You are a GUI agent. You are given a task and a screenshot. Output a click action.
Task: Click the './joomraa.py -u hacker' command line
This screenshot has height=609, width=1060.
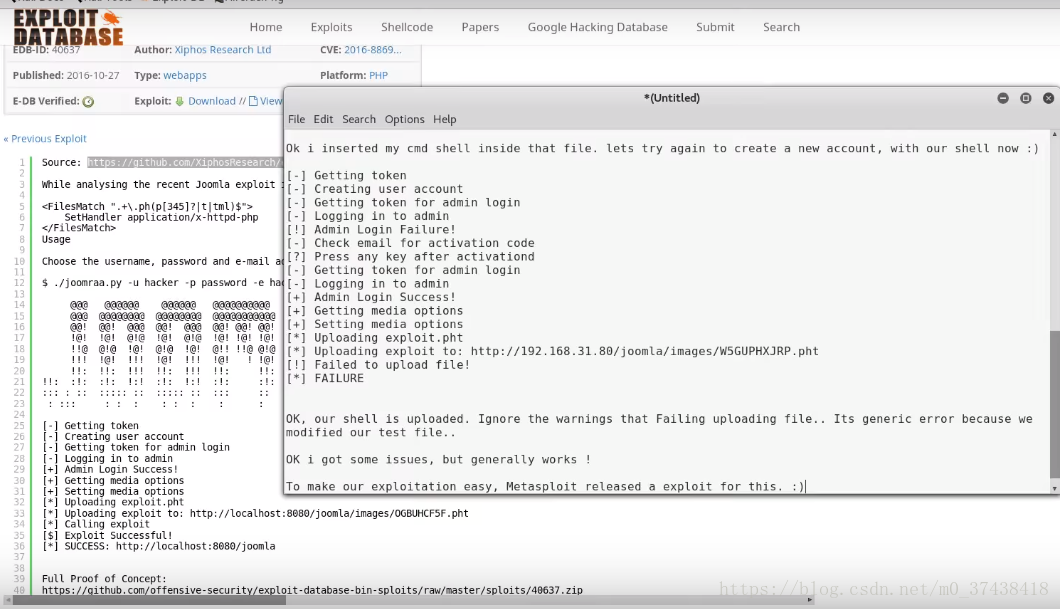coord(162,283)
